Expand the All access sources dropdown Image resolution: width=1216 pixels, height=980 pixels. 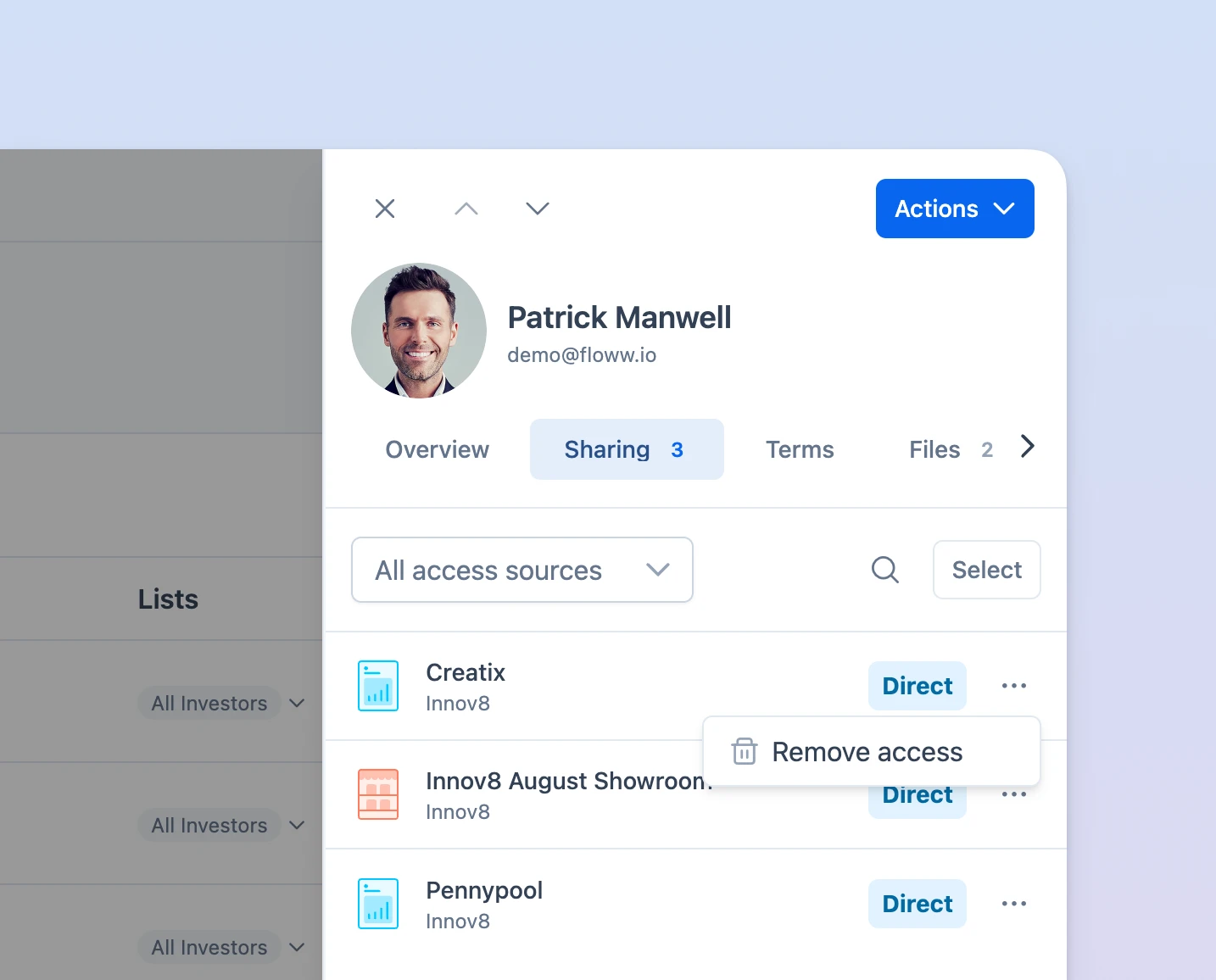coord(522,570)
